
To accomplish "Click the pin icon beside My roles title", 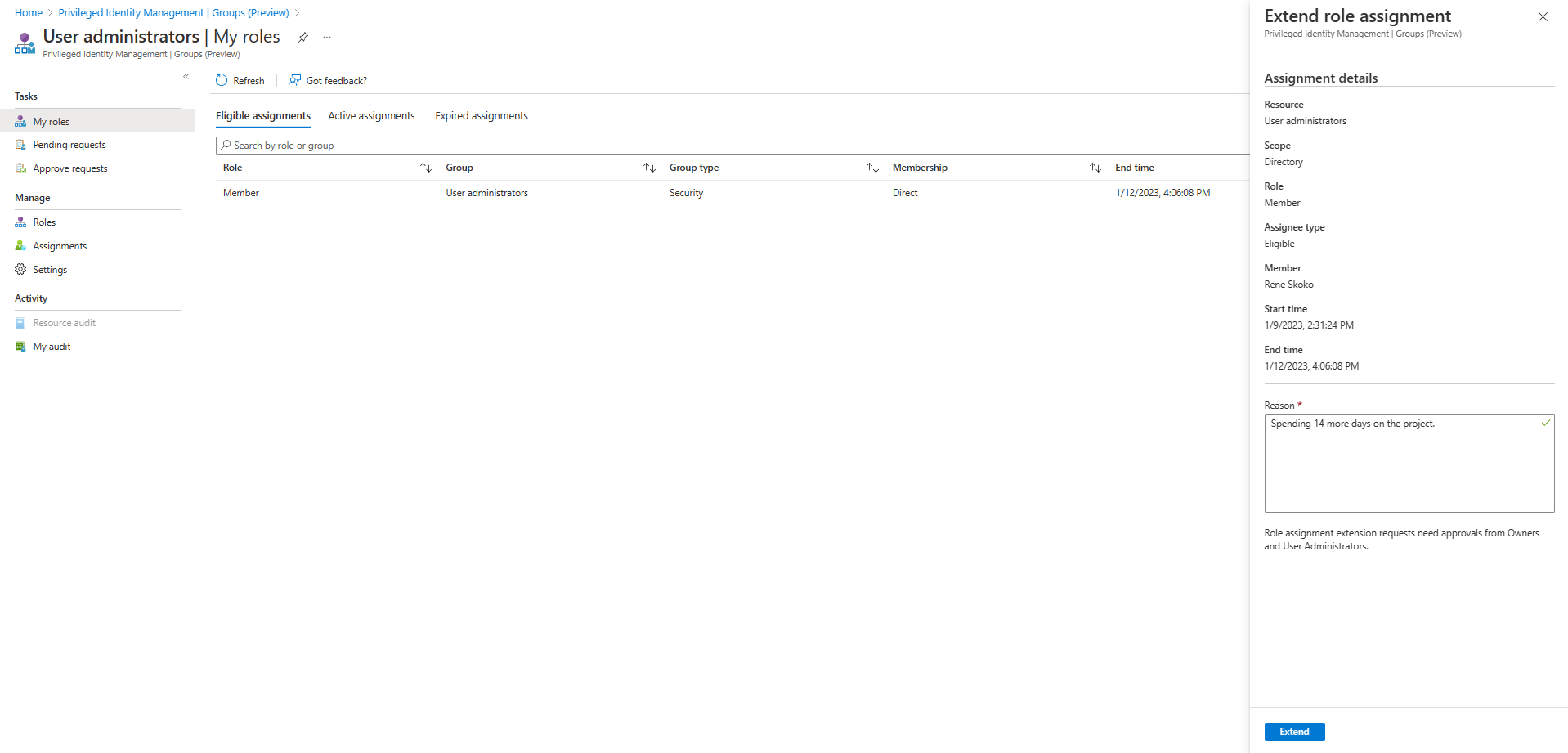I will click(x=303, y=37).
